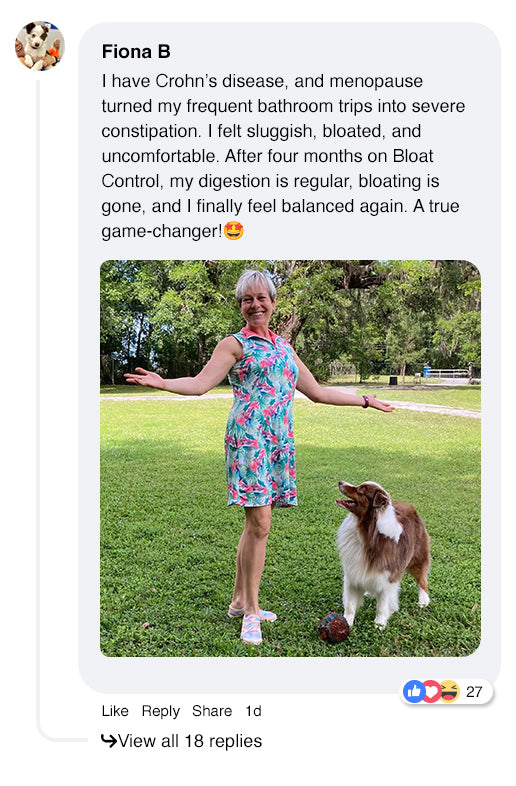Open the 1d timestamp link

click(x=253, y=711)
